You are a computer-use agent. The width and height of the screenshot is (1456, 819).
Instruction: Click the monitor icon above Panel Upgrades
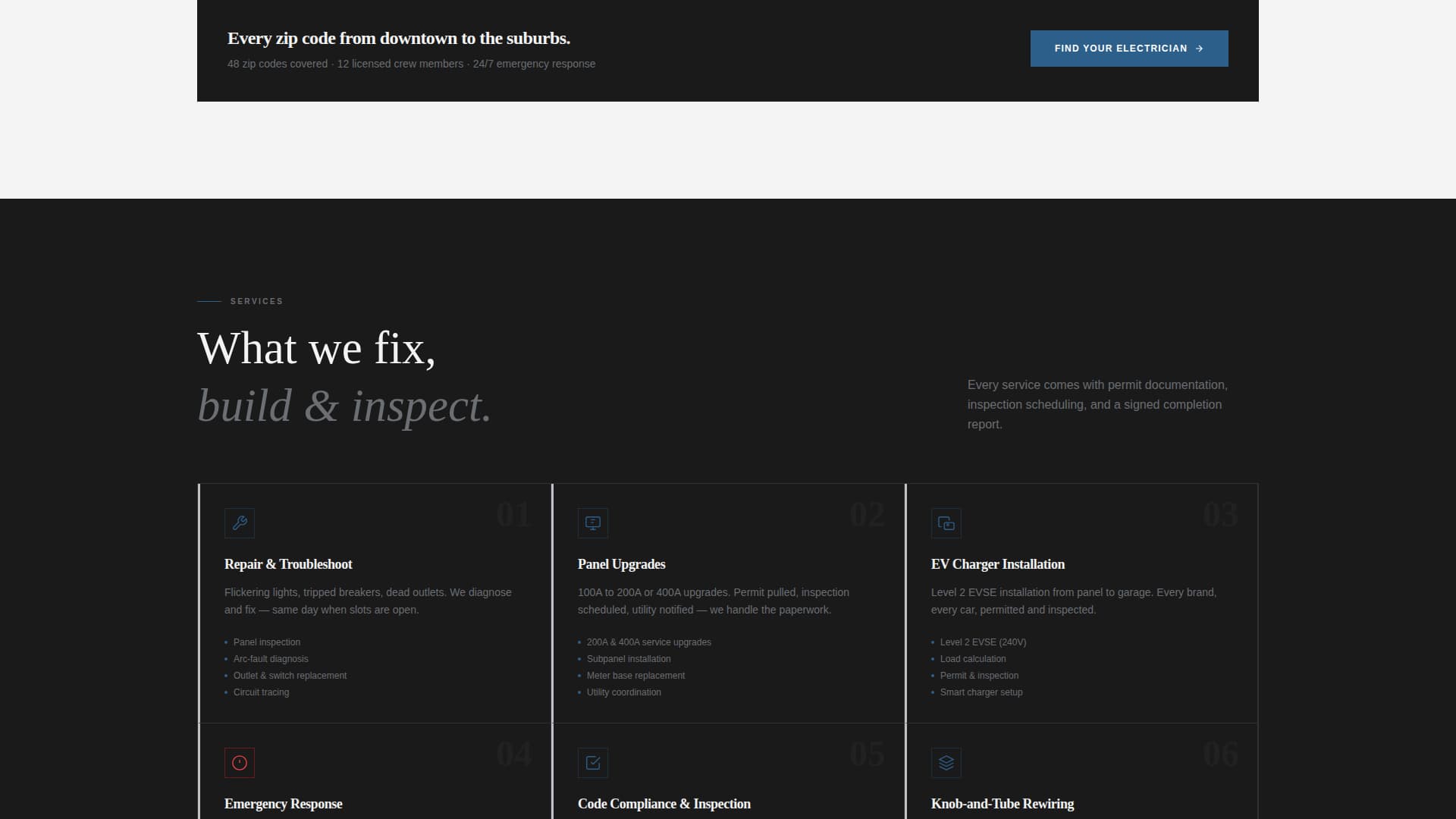click(593, 523)
